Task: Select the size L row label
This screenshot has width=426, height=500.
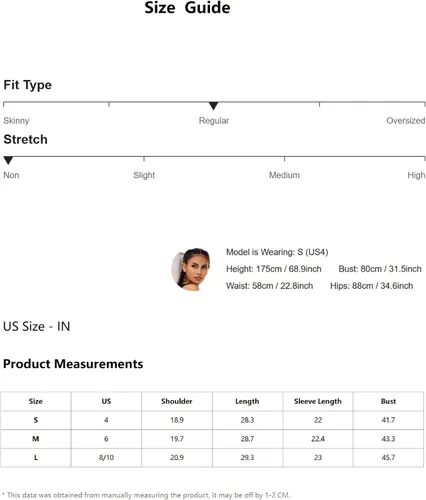Action: [36, 457]
